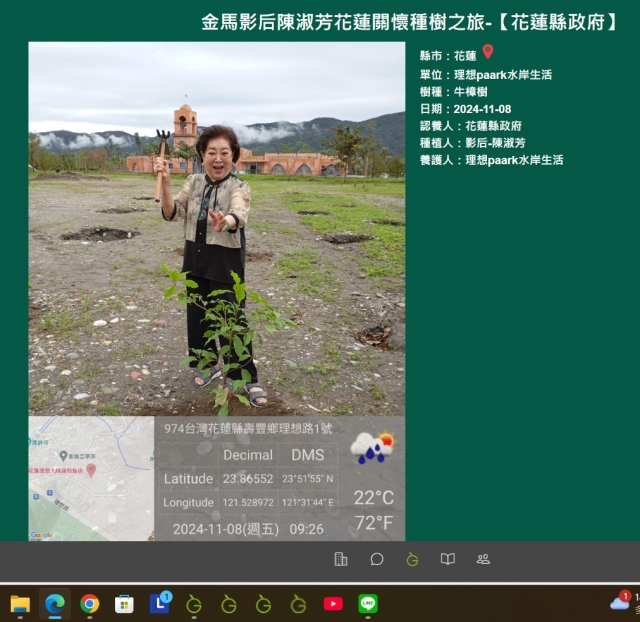This screenshot has height=622, width=640.
Task: Select the 認養人：花蓮縣政府 line
Action: [x=471, y=126]
